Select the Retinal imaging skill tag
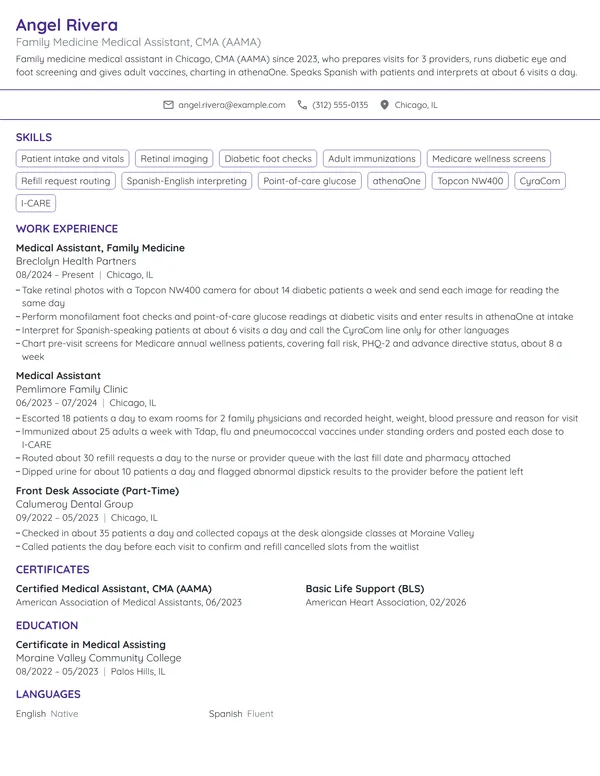 pyautogui.click(x=174, y=158)
